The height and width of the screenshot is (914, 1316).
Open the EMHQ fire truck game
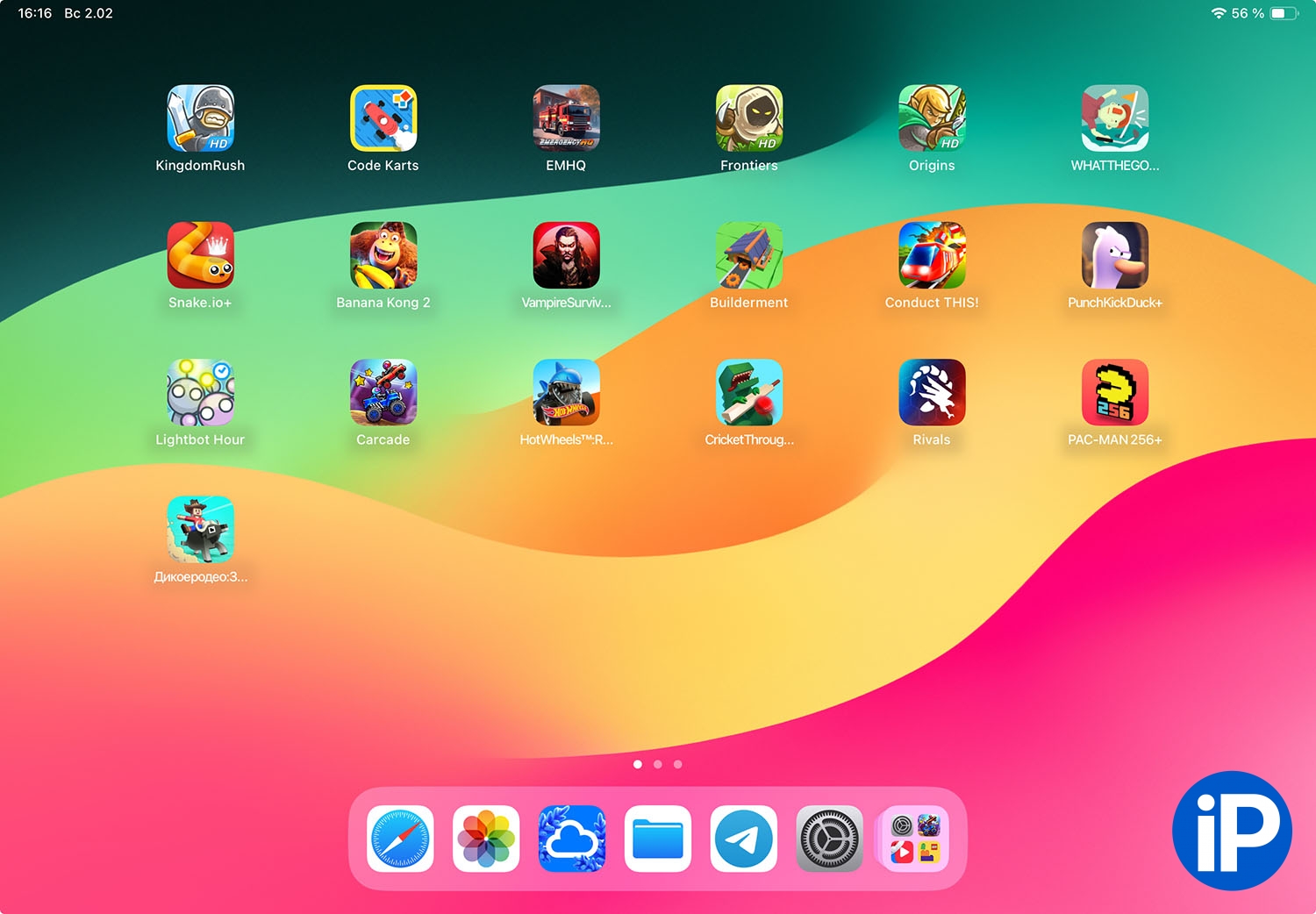(566, 118)
